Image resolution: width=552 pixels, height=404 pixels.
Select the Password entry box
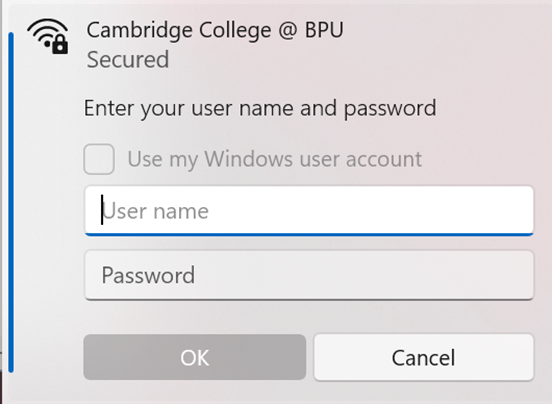[309, 275]
